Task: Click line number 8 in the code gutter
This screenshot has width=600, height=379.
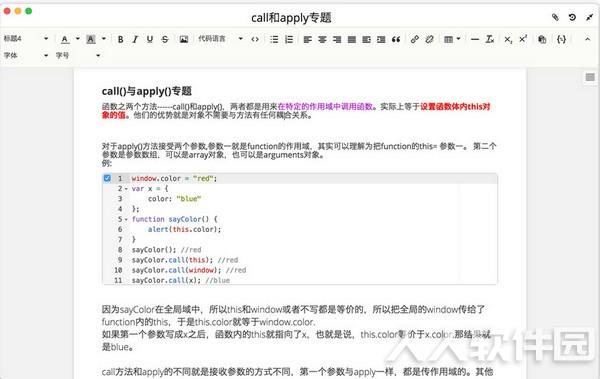Action: click(x=120, y=250)
